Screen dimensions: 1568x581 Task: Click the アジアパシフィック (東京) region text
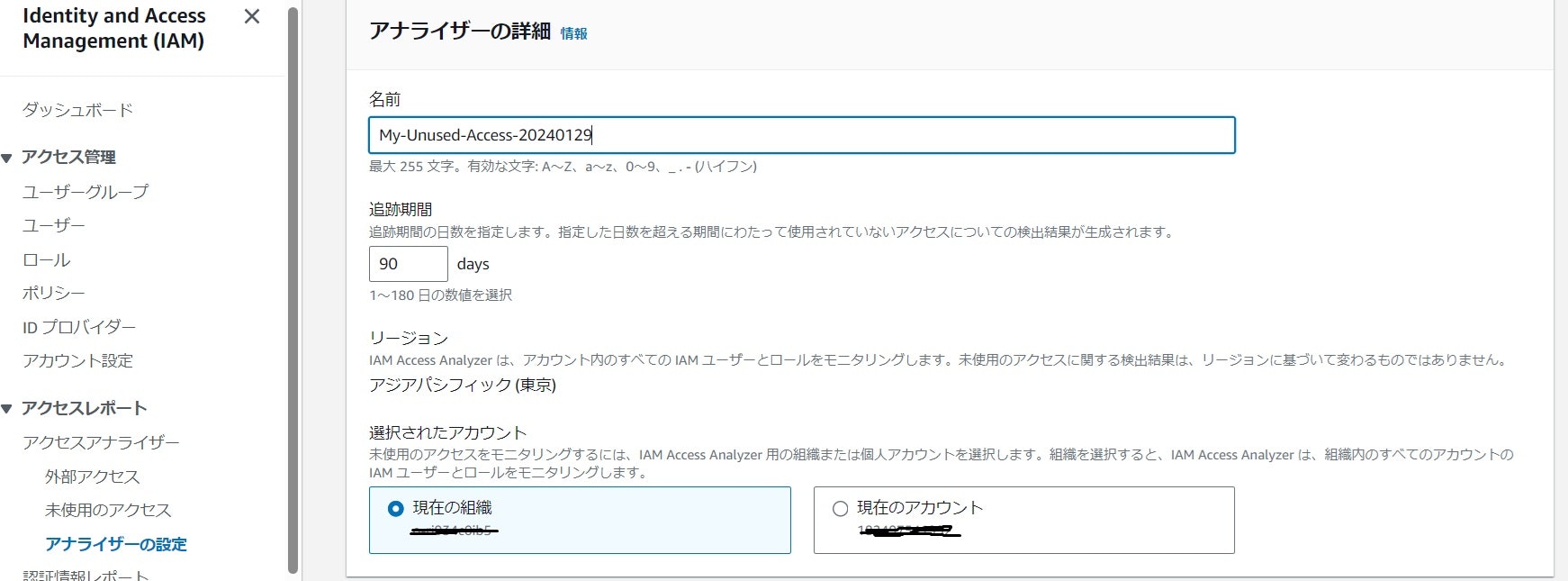tap(463, 385)
